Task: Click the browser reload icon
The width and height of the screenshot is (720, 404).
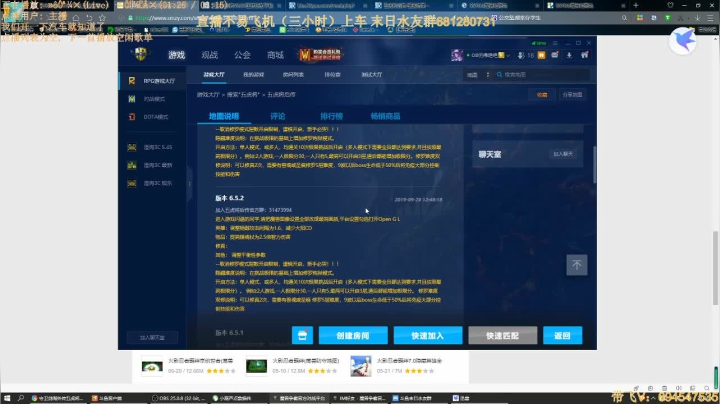Action: pos(89,18)
